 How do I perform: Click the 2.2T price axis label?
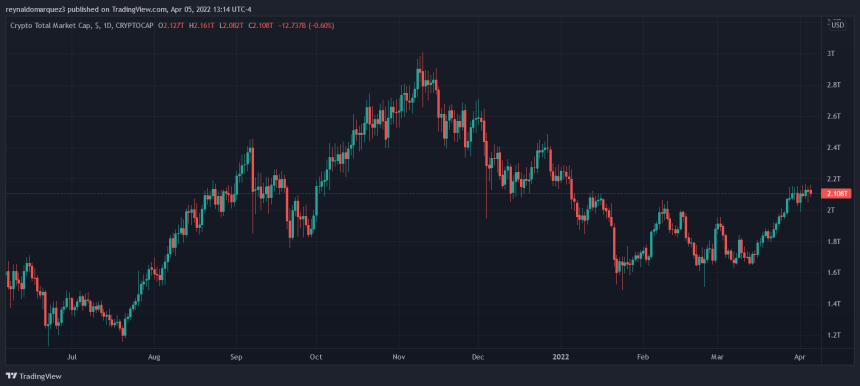[x=833, y=179]
